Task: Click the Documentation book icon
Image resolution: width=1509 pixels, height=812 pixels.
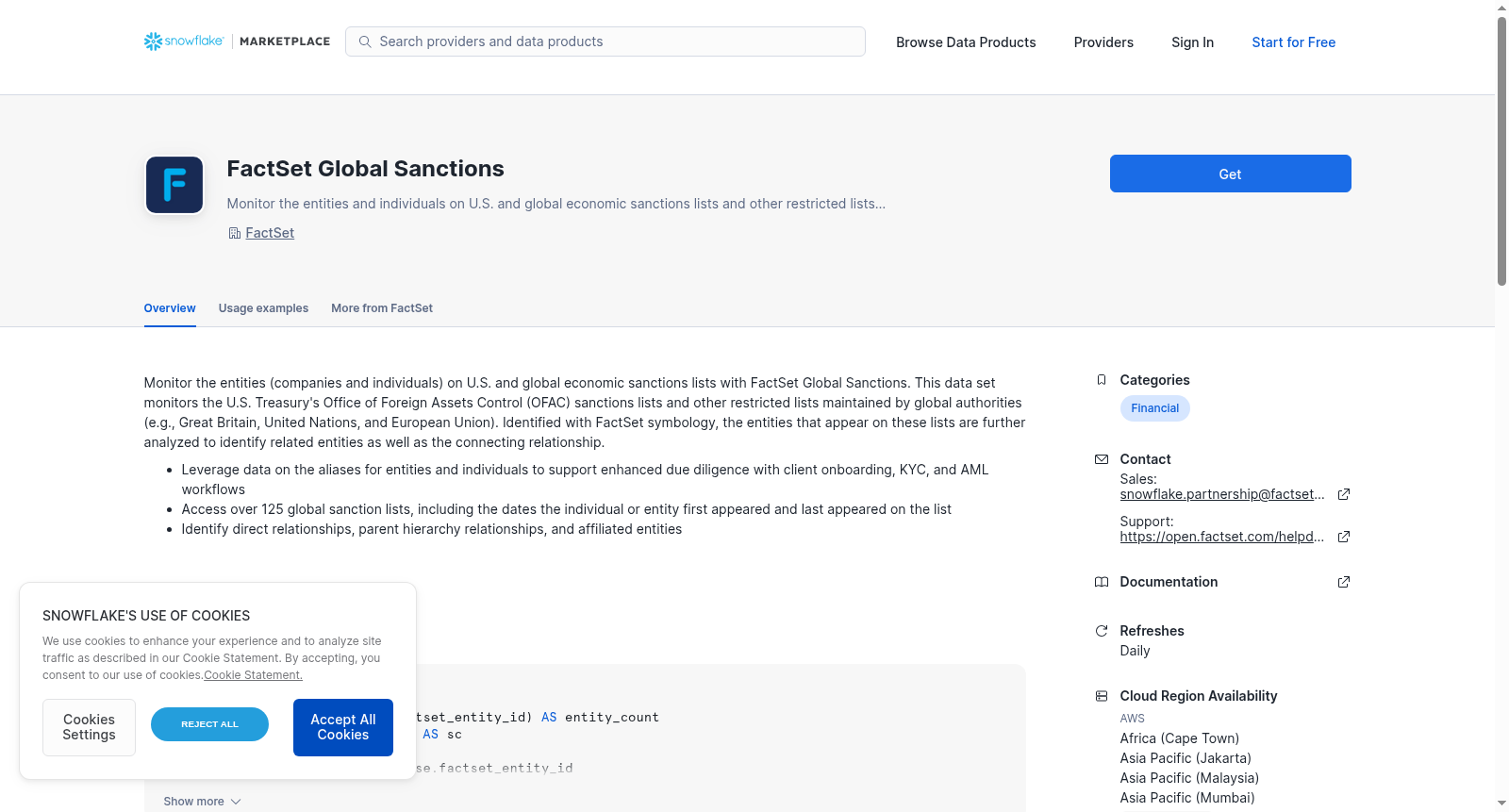Action: pos(1101,582)
